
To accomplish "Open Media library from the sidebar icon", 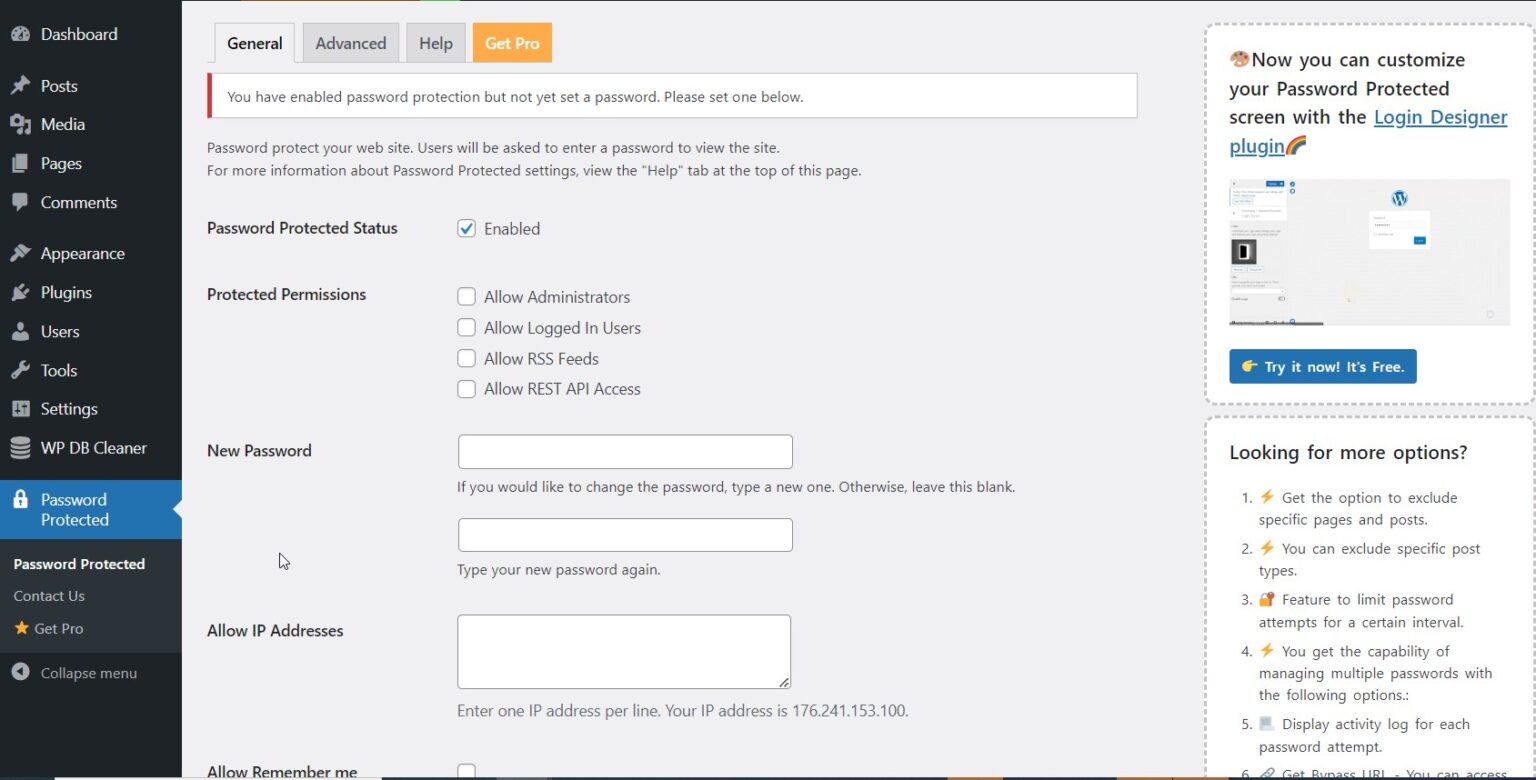I will pyautogui.click(x=22, y=124).
